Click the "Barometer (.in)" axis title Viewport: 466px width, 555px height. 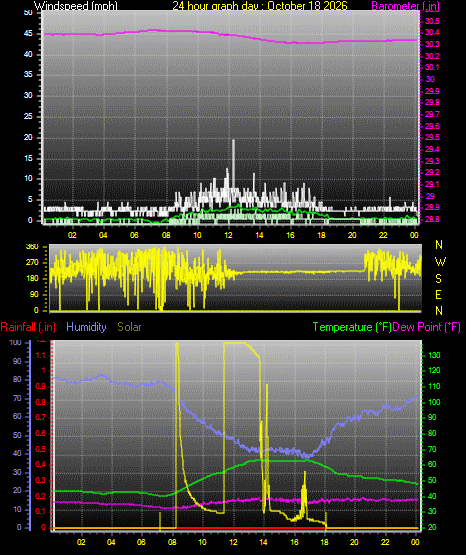405,6
